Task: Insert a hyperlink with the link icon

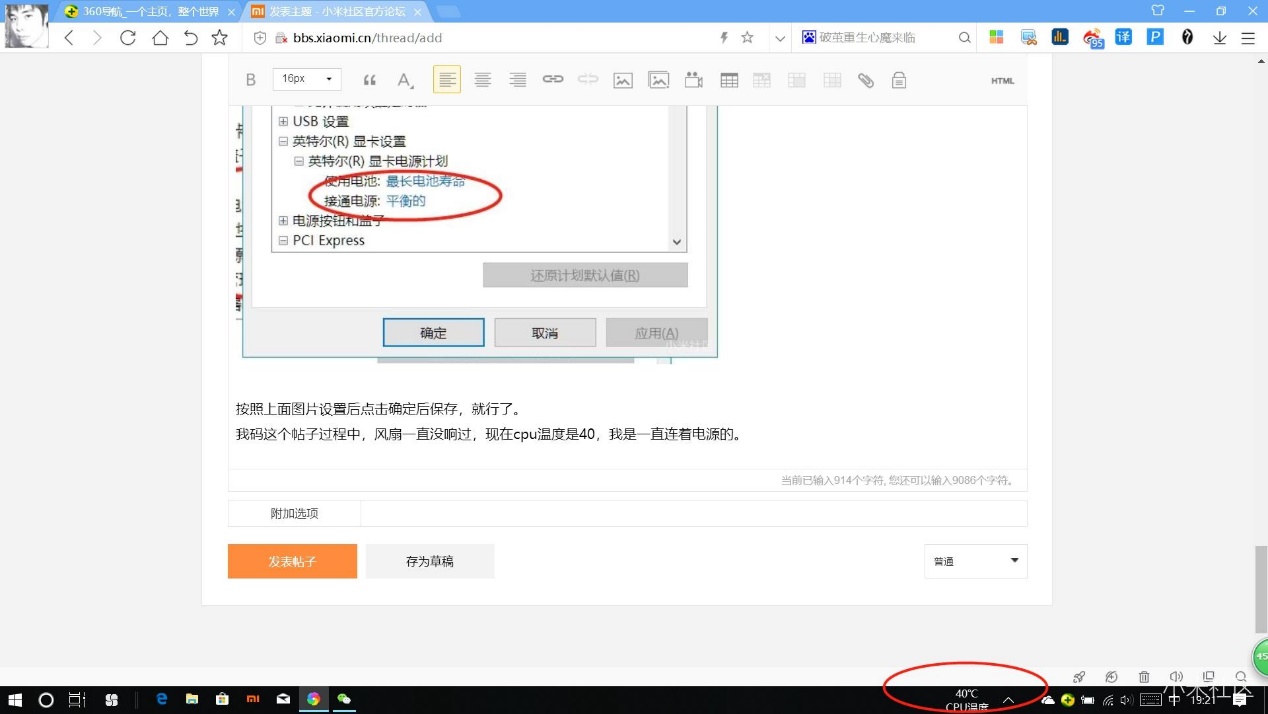Action: click(553, 80)
